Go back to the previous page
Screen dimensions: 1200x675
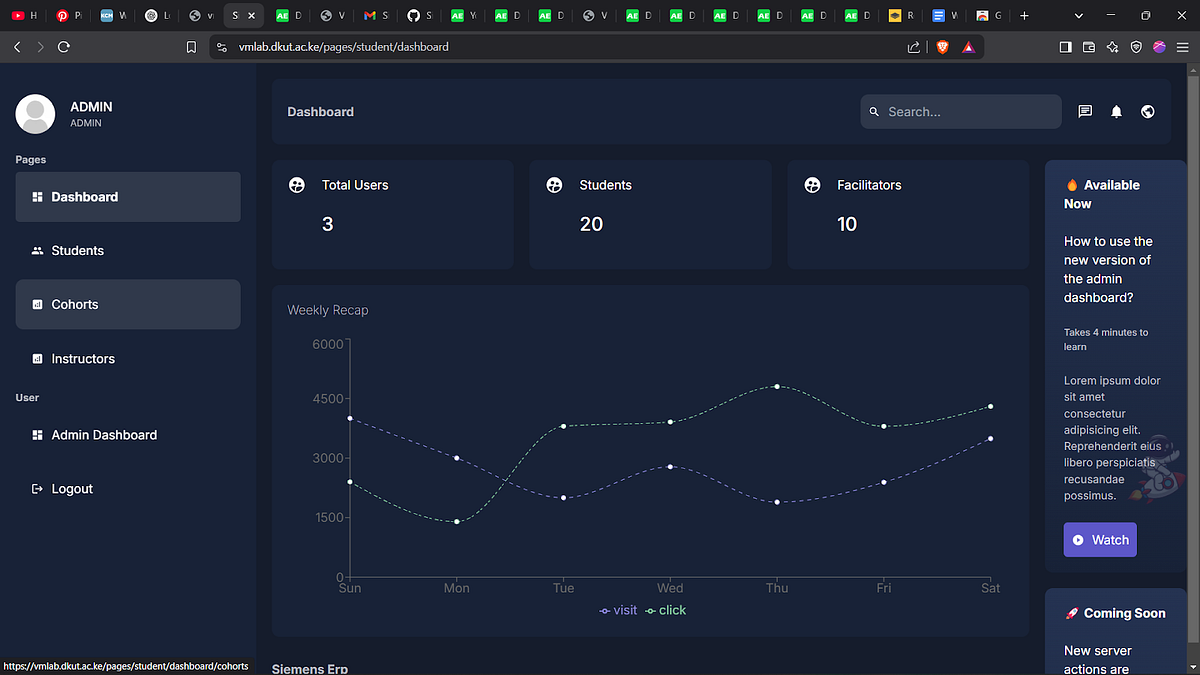(x=17, y=47)
